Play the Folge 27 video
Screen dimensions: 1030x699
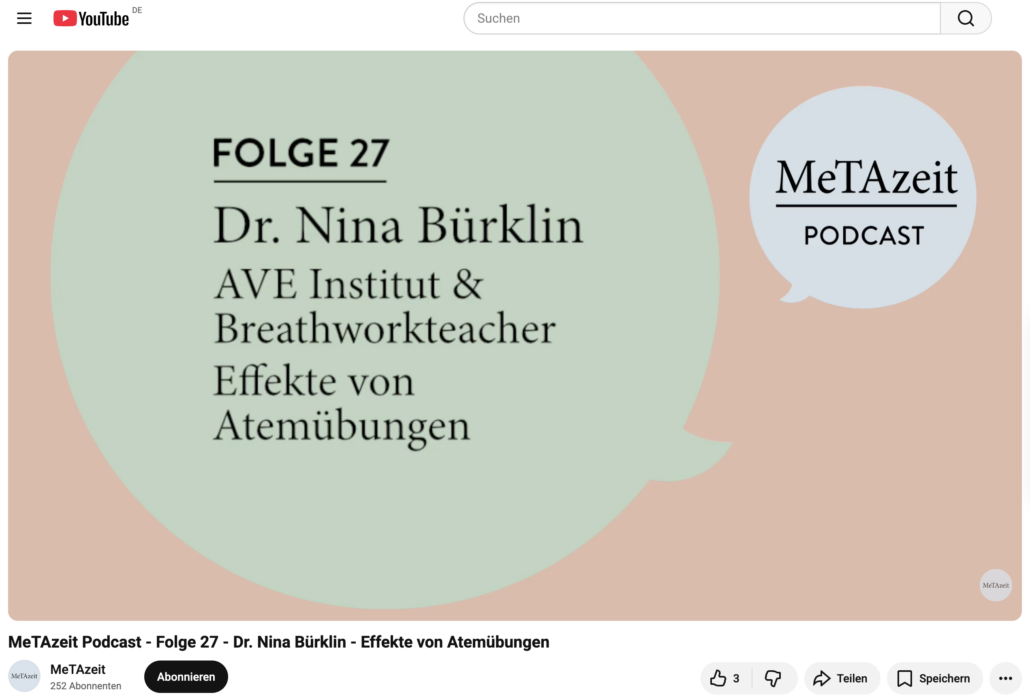pyautogui.click(x=514, y=336)
